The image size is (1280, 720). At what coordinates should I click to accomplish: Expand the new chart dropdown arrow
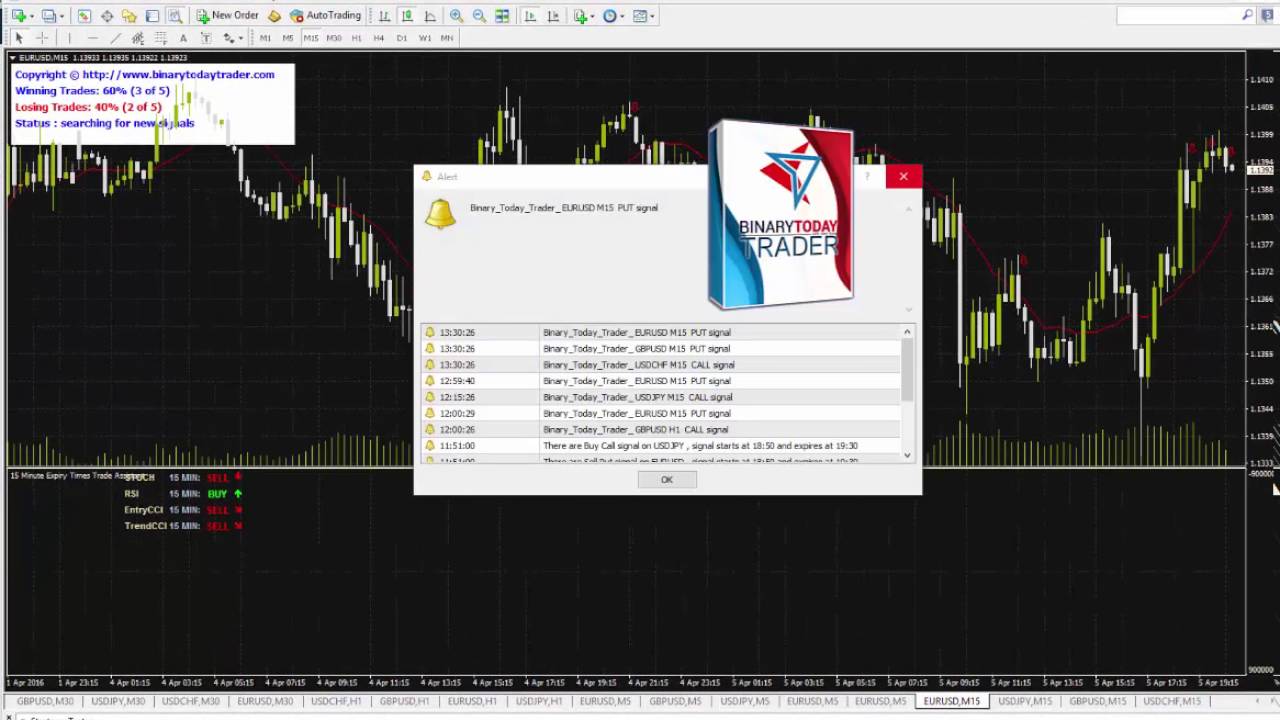click(32, 16)
